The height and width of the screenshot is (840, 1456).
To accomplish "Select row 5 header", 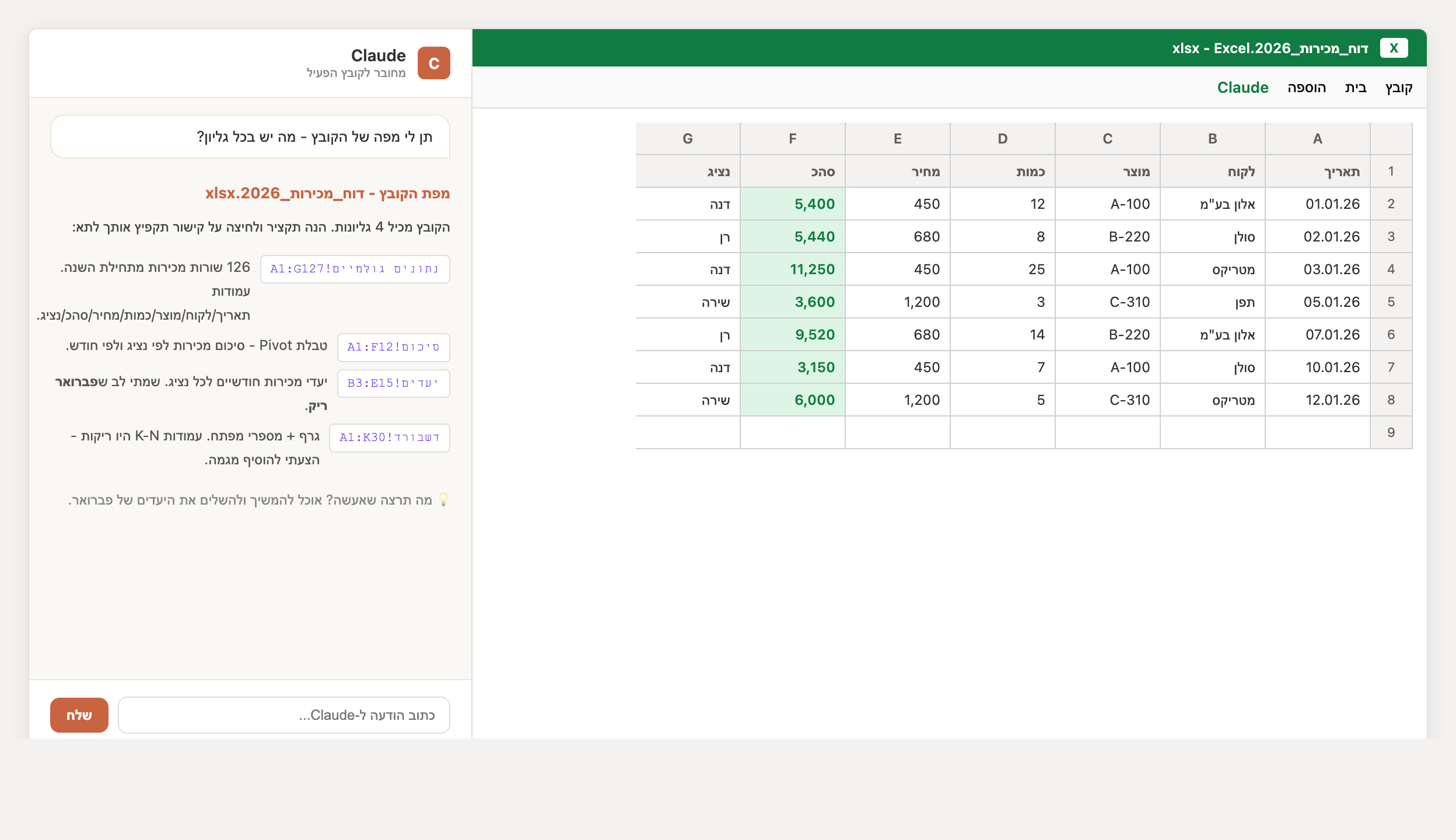I will click(x=1391, y=302).
